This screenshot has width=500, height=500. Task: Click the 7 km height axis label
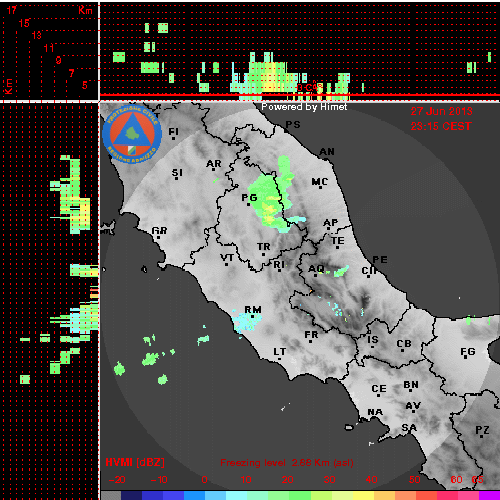point(71,73)
